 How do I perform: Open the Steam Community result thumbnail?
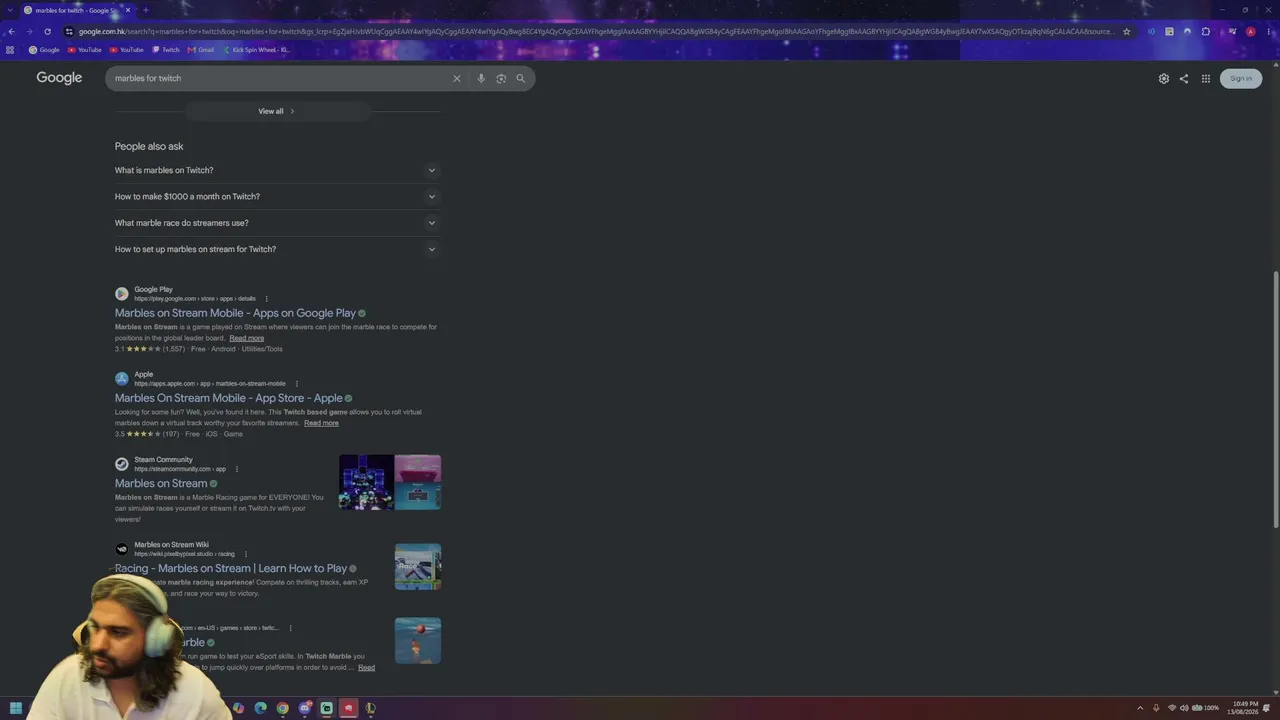390,482
